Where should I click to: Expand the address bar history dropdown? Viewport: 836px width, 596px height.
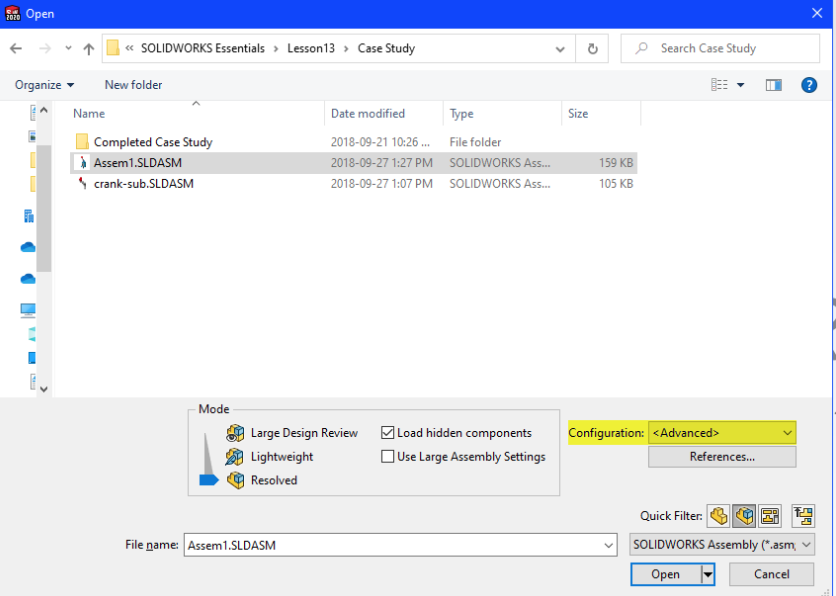pyautogui.click(x=560, y=49)
